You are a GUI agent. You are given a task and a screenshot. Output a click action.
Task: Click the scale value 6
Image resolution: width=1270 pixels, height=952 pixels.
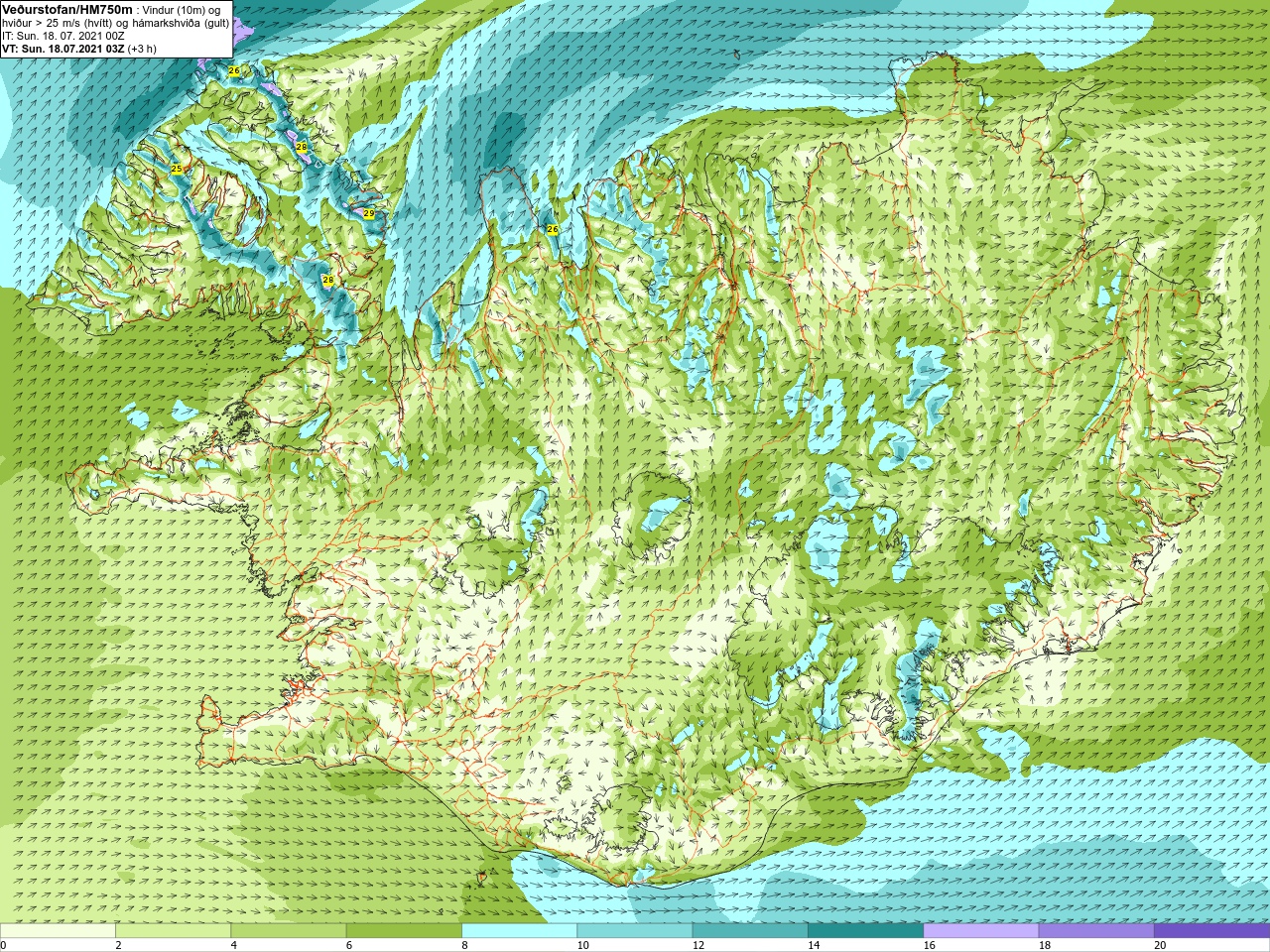[348, 945]
